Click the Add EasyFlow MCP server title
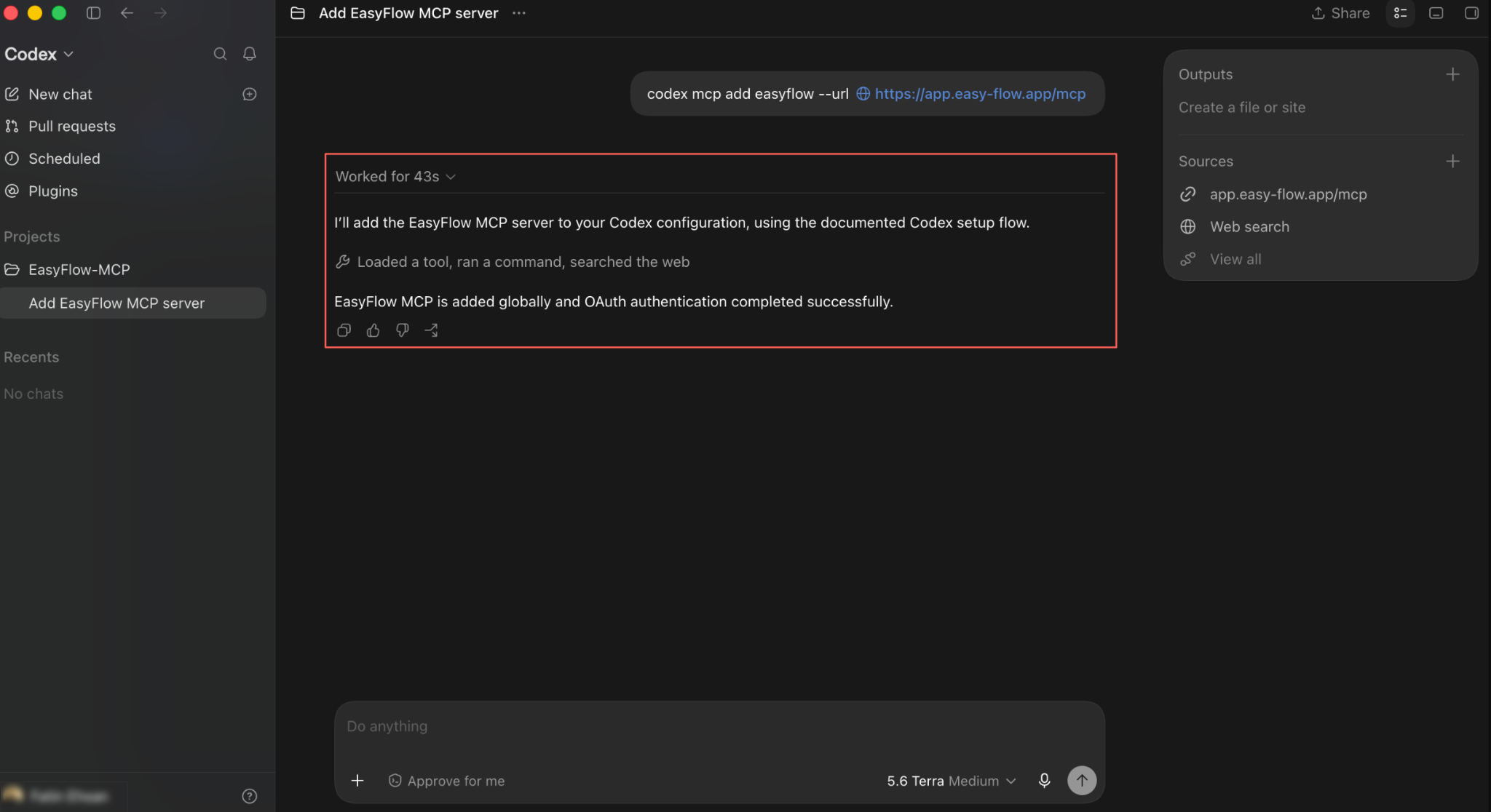The width and height of the screenshot is (1491, 812). tap(408, 13)
